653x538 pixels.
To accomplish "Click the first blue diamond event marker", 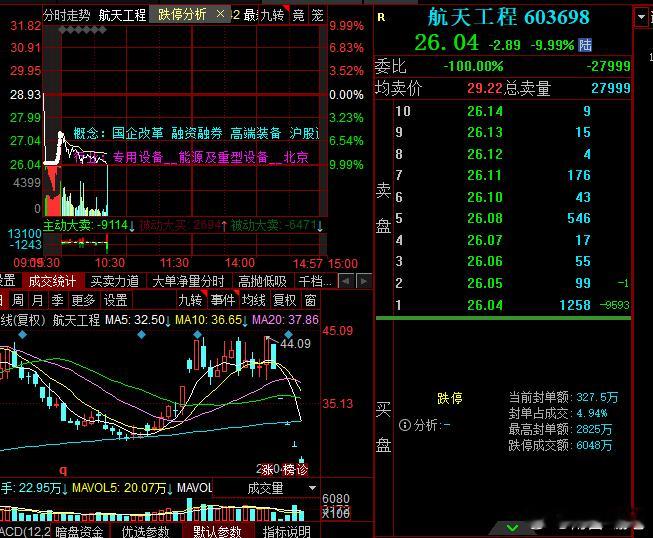I will click(22, 334).
